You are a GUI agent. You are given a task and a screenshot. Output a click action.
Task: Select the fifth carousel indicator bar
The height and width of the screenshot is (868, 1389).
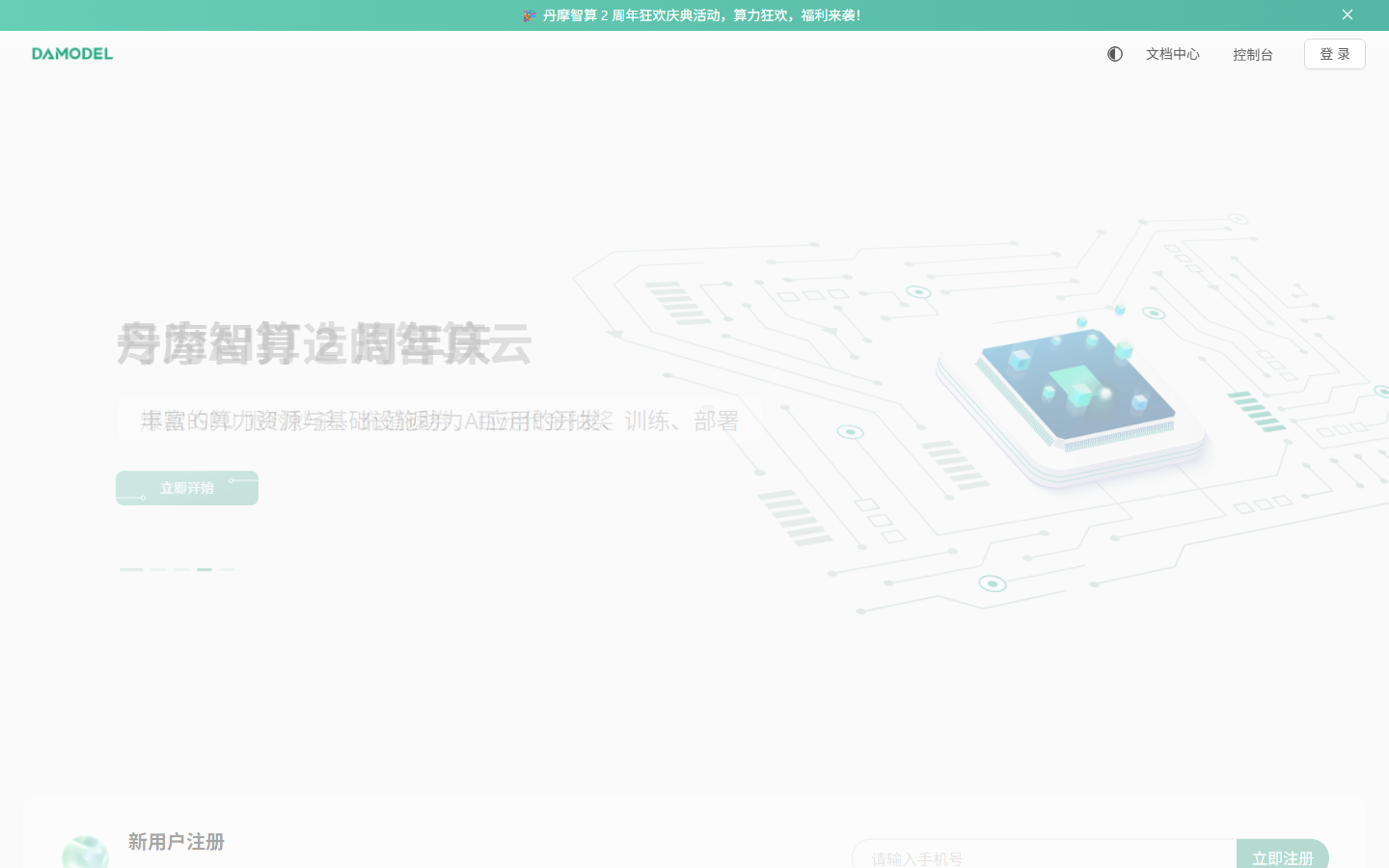pyautogui.click(x=228, y=569)
